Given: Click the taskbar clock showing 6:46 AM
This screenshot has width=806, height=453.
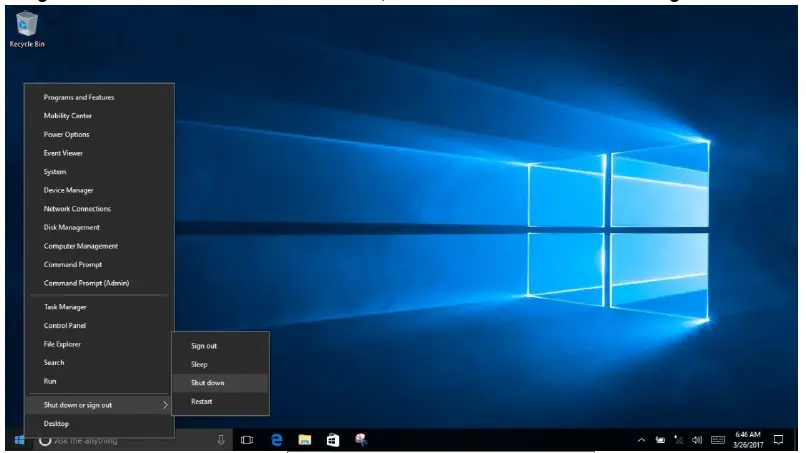Looking at the screenshot, I should point(748,440).
